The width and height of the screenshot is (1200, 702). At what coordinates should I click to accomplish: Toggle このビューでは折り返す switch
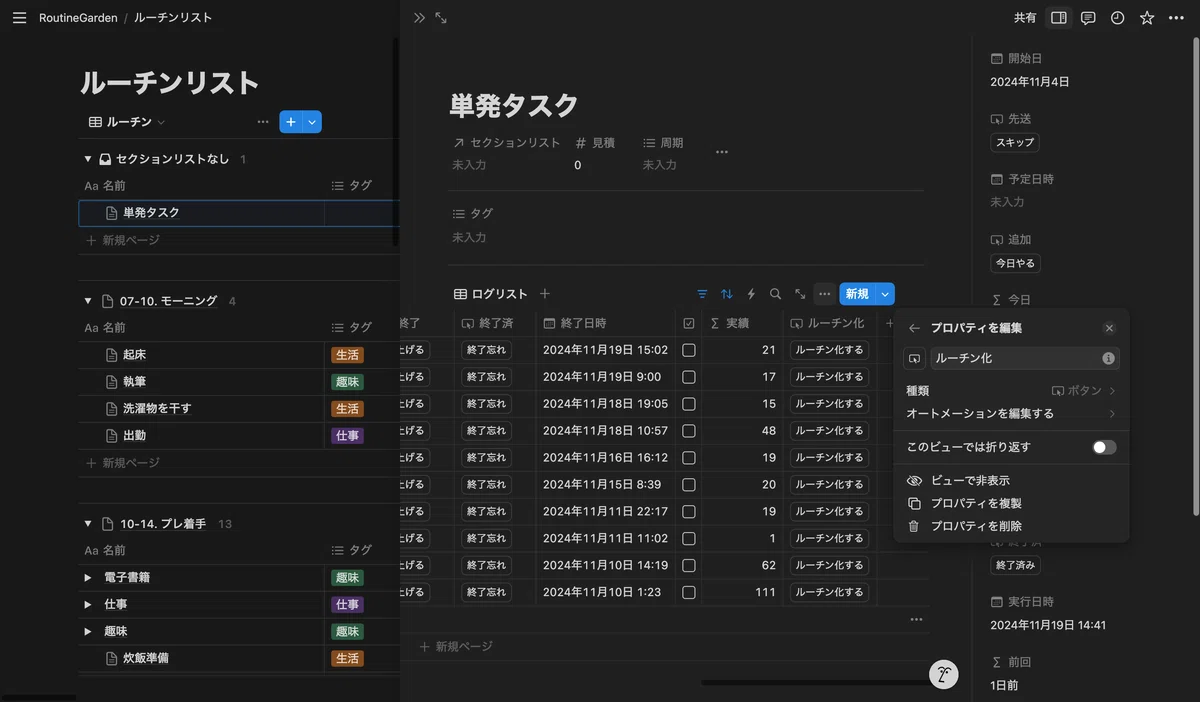1104,447
